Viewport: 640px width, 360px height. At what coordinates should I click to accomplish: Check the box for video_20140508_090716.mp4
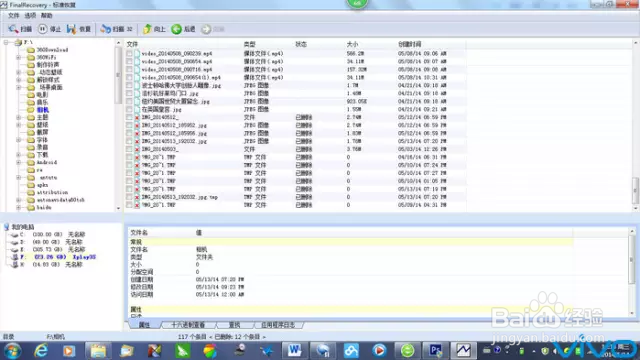[129, 69]
